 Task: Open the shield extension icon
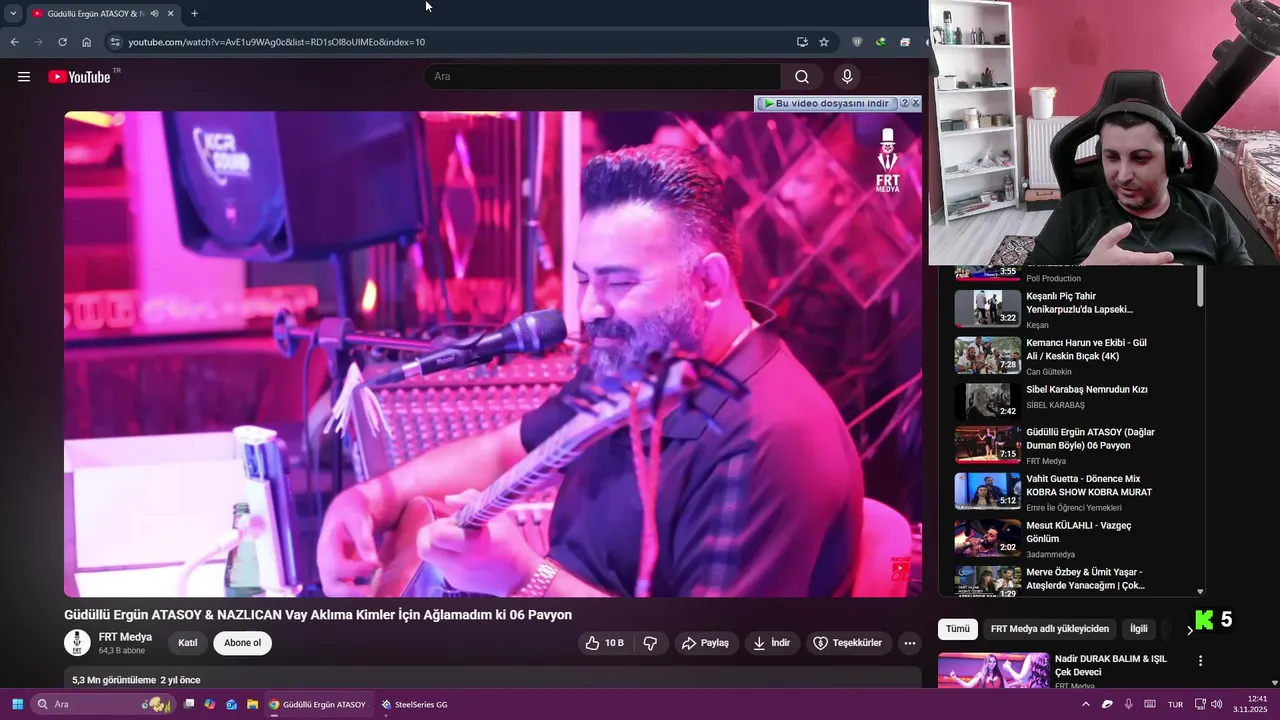click(857, 42)
